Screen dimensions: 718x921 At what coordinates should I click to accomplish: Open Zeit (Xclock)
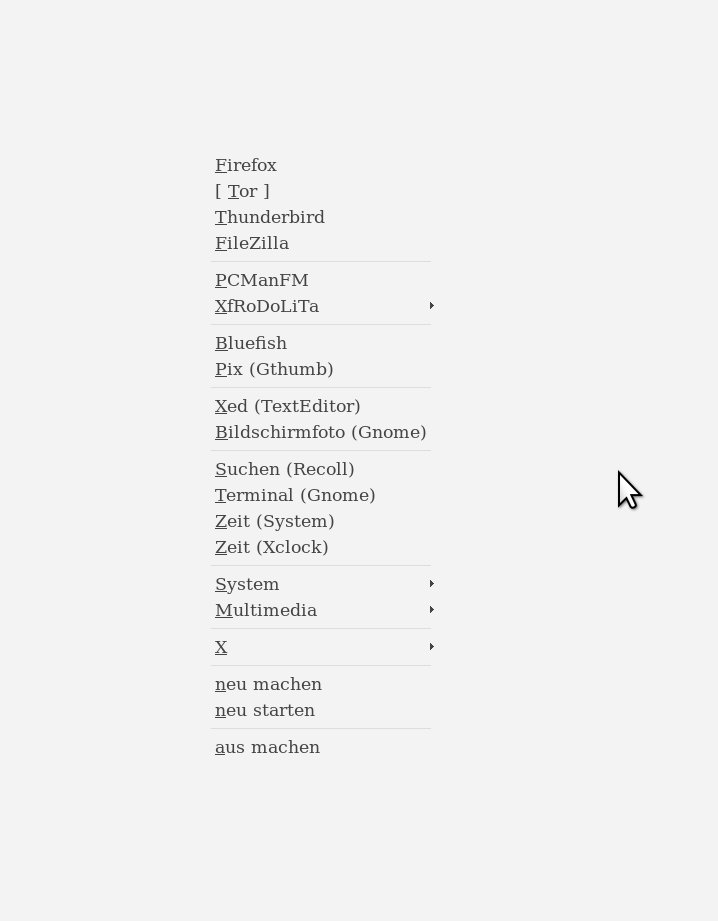tap(272, 548)
